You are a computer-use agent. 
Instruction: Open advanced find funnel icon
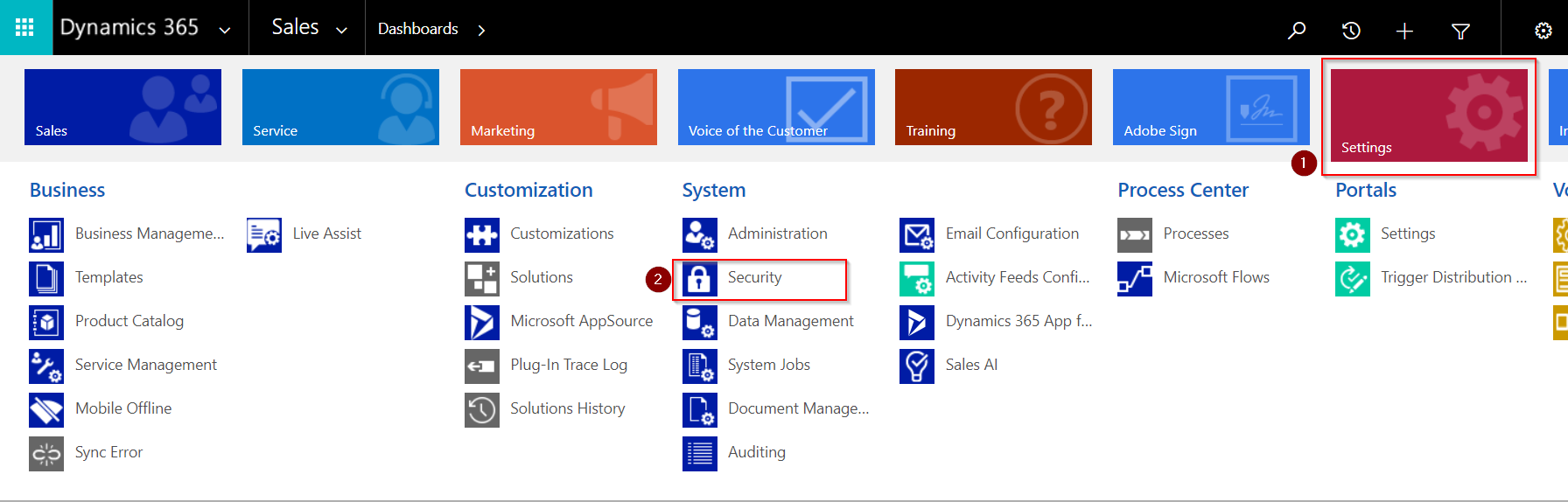pyautogui.click(x=1460, y=31)
